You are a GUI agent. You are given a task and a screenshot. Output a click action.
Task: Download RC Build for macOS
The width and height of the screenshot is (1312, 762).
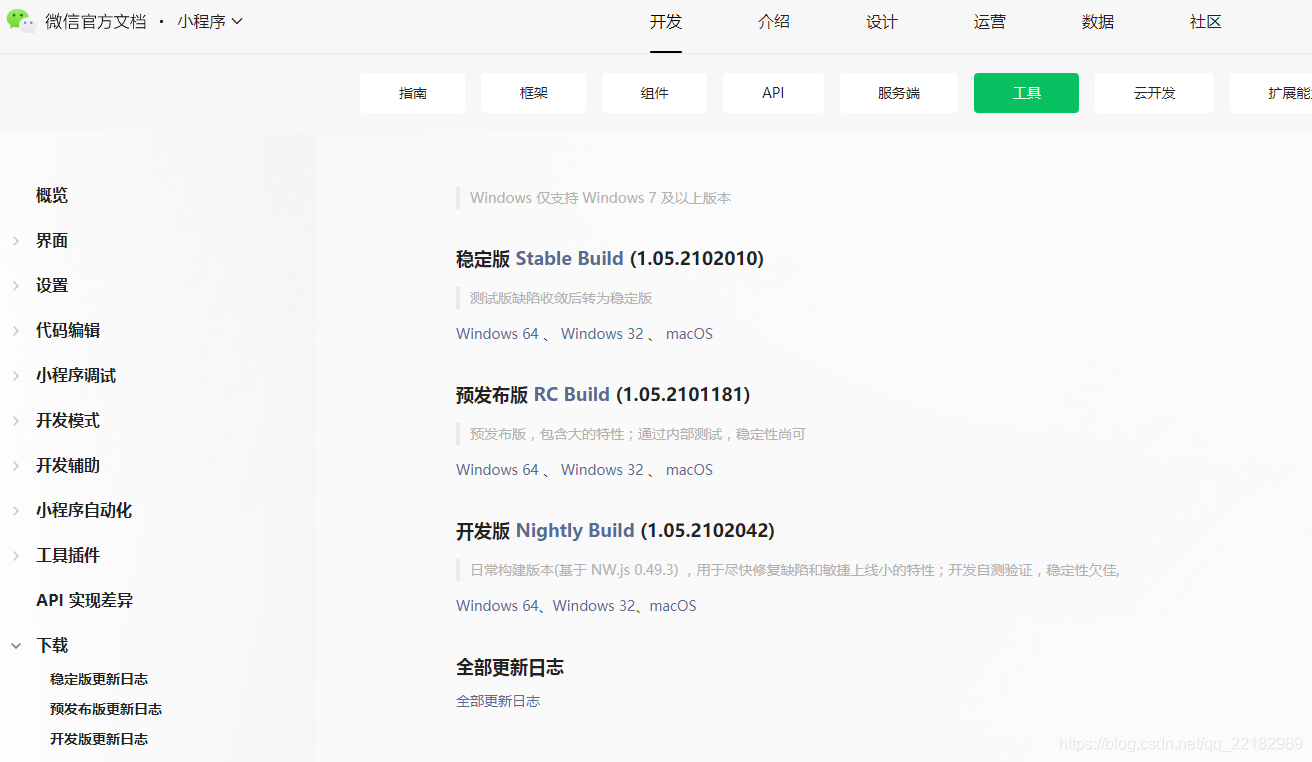click(689, 470)
